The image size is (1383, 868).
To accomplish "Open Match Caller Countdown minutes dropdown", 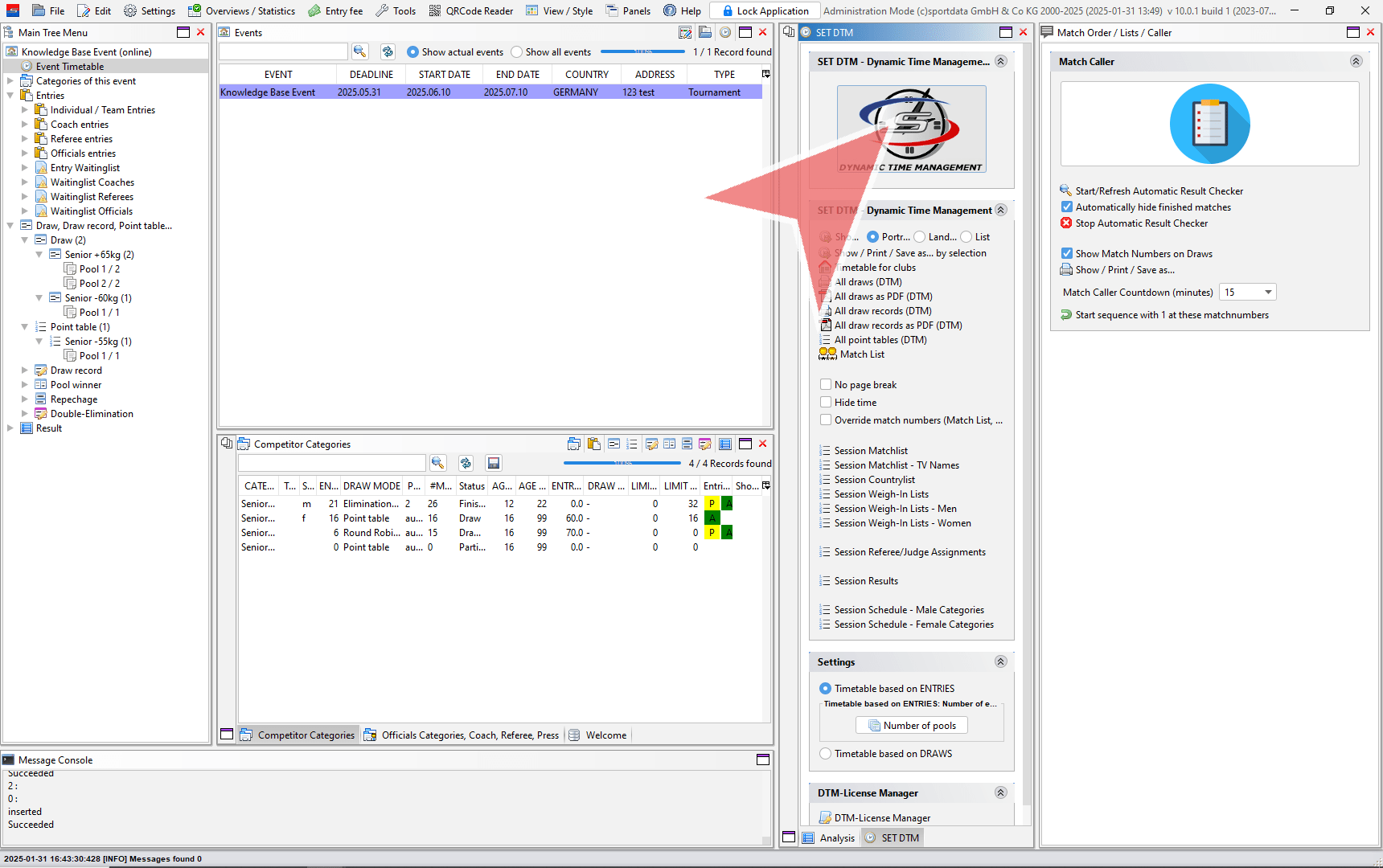I will [x=1268, y=293].
